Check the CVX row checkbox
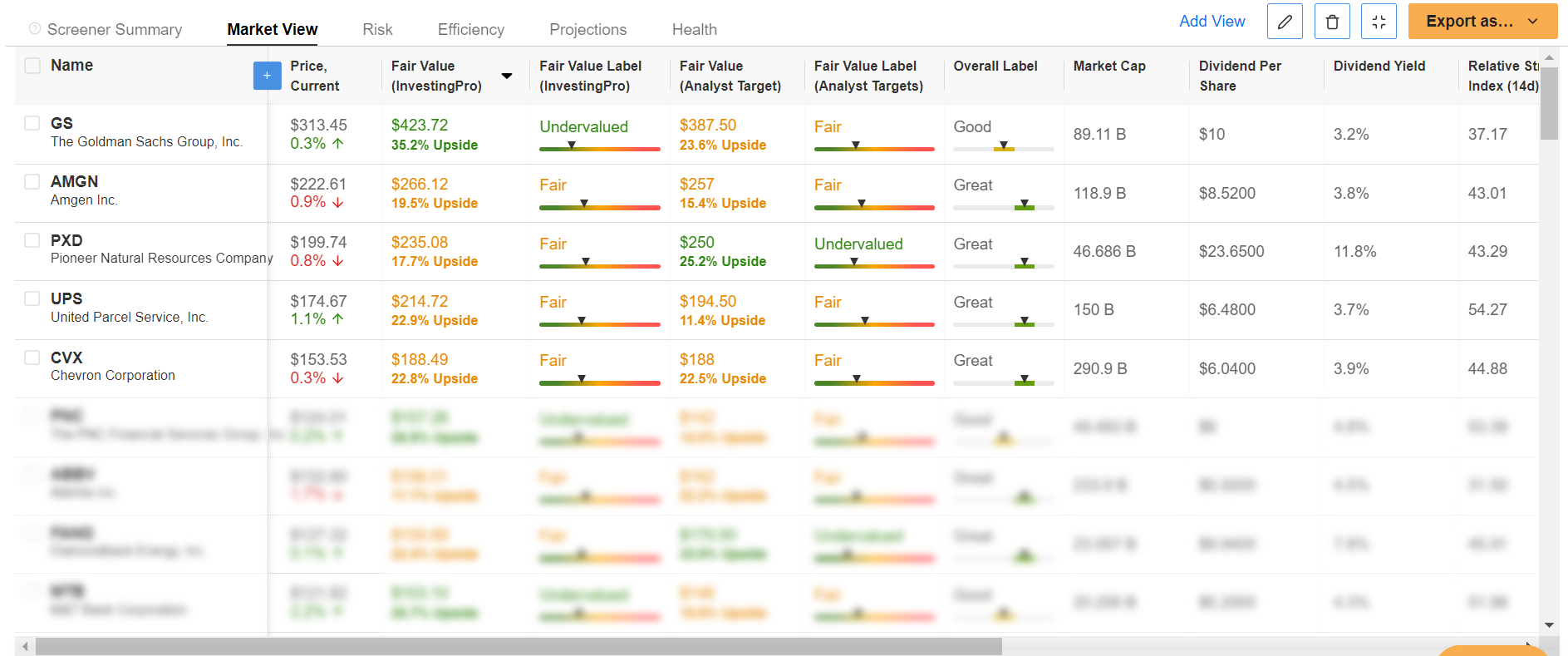 click(x=32, y=358)
